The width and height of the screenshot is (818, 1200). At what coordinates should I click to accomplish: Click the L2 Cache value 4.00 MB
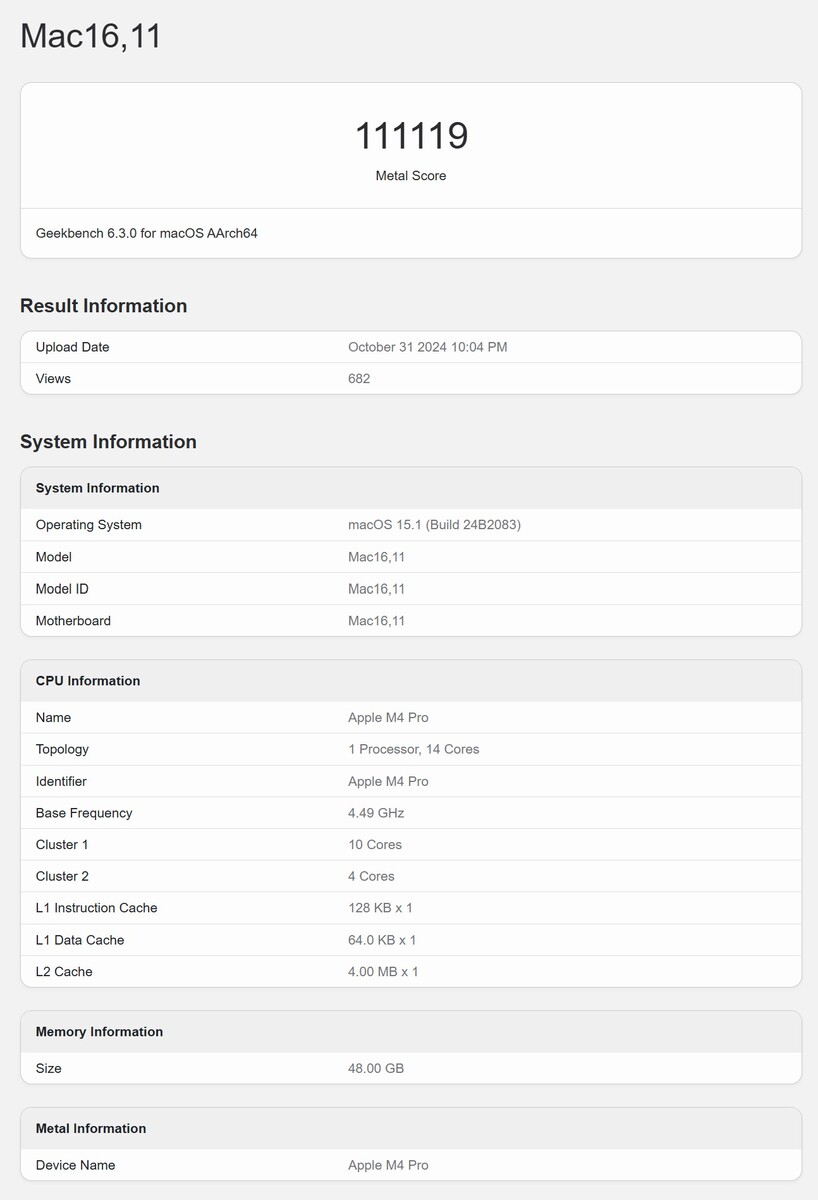(383, 972)
